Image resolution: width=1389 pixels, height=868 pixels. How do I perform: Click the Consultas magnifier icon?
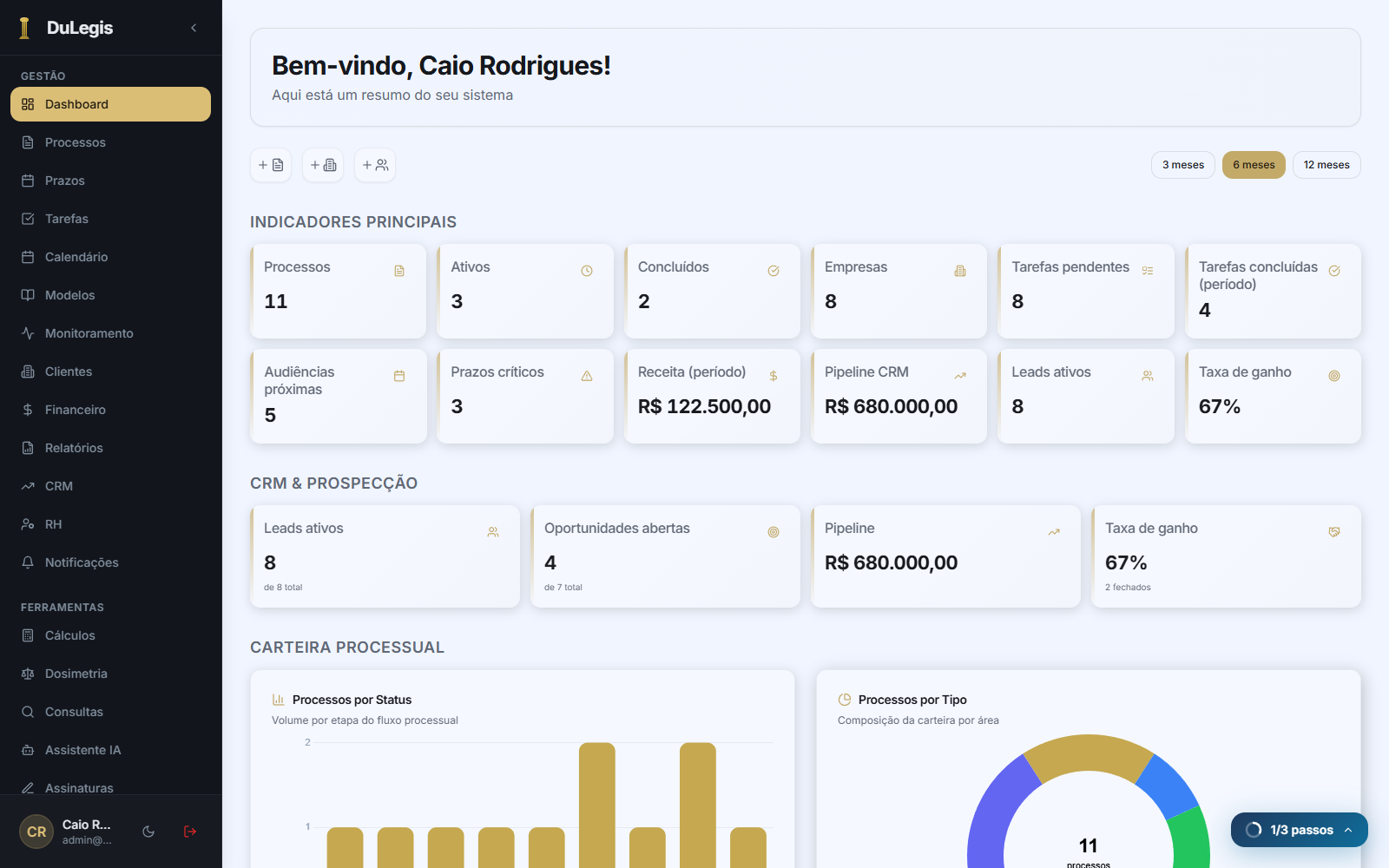pyautogui.click(x=28, y=712)
